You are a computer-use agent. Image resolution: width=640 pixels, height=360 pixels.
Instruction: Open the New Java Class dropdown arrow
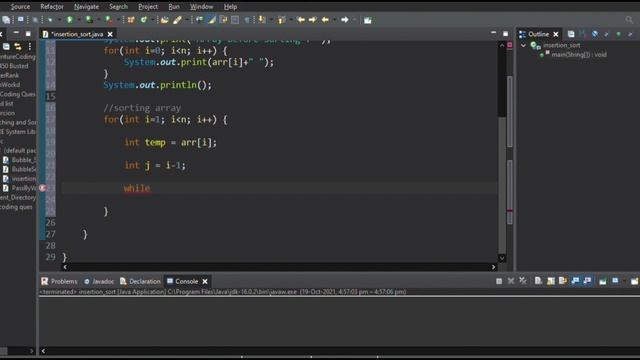click(153, 20)
